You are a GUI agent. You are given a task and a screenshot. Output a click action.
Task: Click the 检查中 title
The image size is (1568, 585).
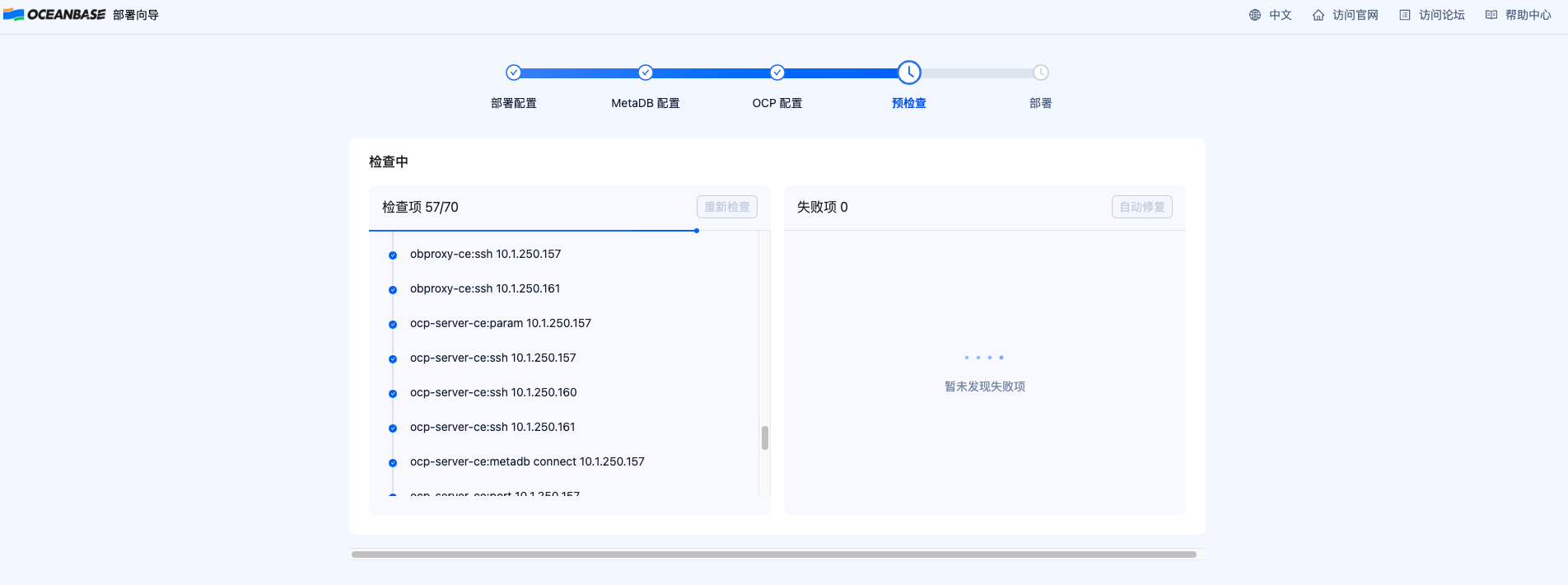[389, 161]
